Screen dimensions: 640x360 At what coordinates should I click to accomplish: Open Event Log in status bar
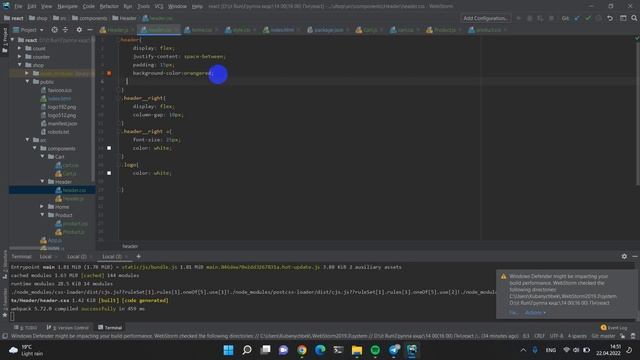coord(614,327)
